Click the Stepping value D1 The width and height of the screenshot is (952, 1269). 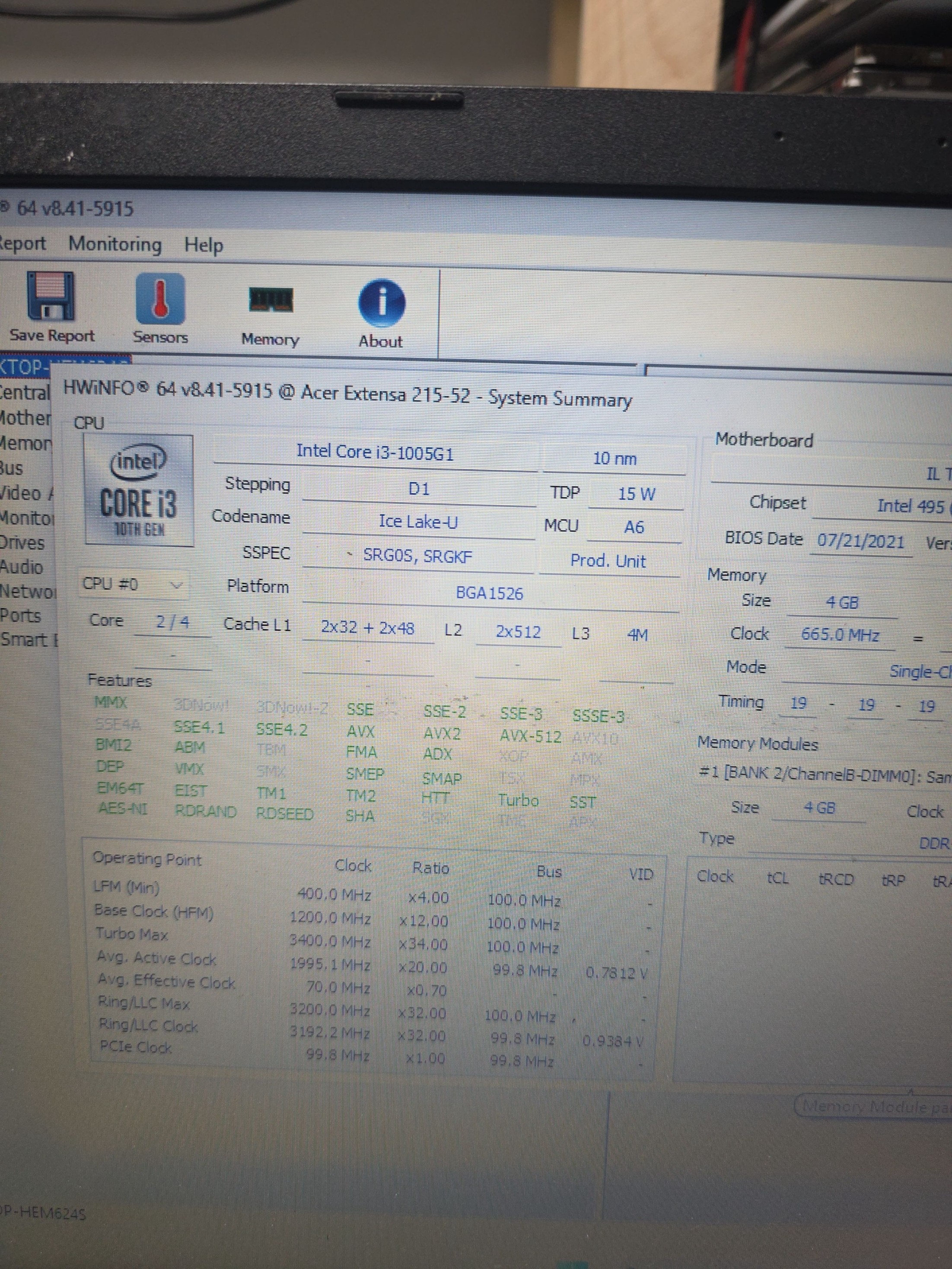pyautogui.click(x=419, y=489)
